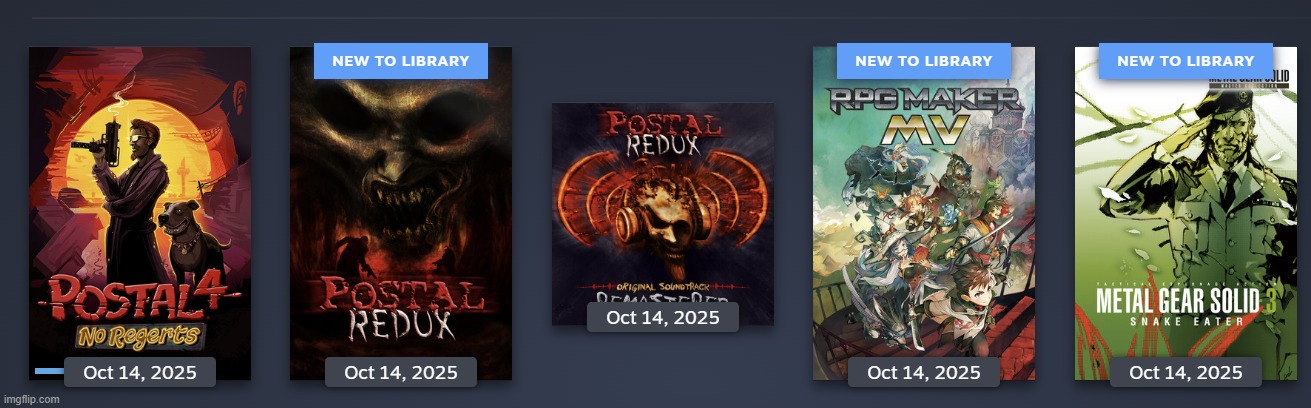Open the POSTAL 4 No Regerts game cover
1311x408 pixels.
point(140,213)
